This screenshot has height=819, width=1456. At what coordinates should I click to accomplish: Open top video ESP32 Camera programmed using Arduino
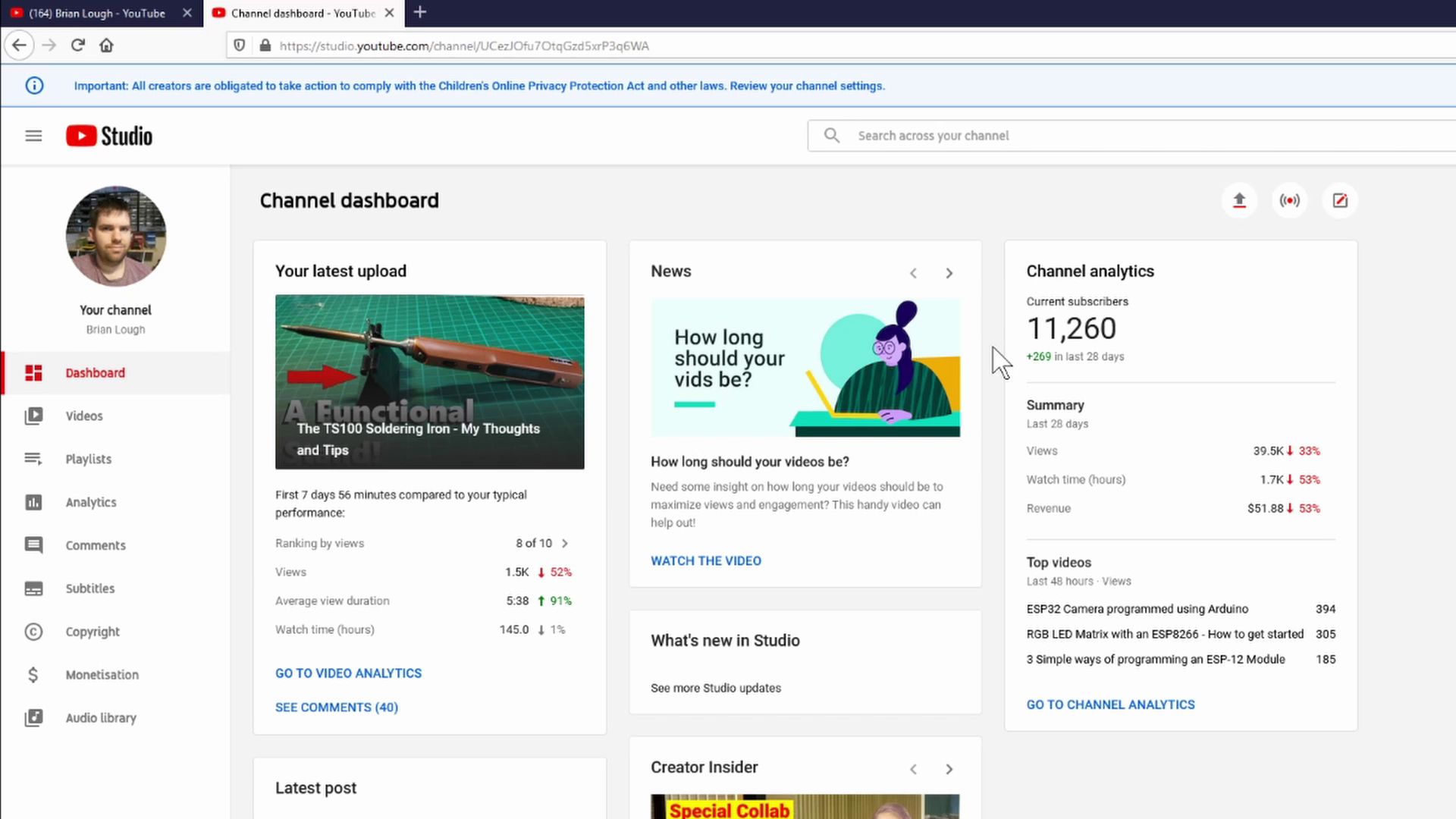click(x=1137, y=609)
